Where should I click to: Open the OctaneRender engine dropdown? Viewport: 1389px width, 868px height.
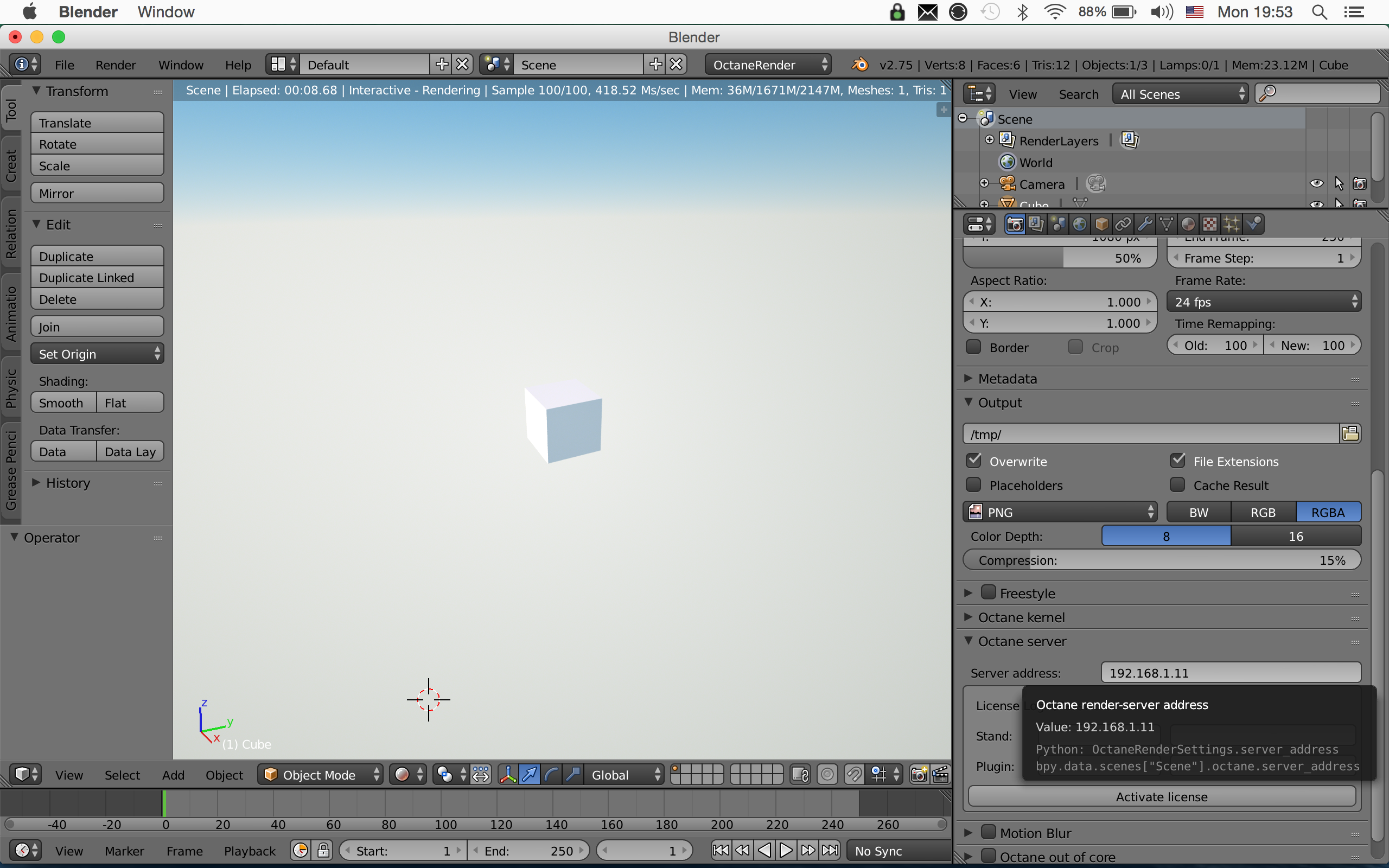pyautogui.click(x=768, y=65)
